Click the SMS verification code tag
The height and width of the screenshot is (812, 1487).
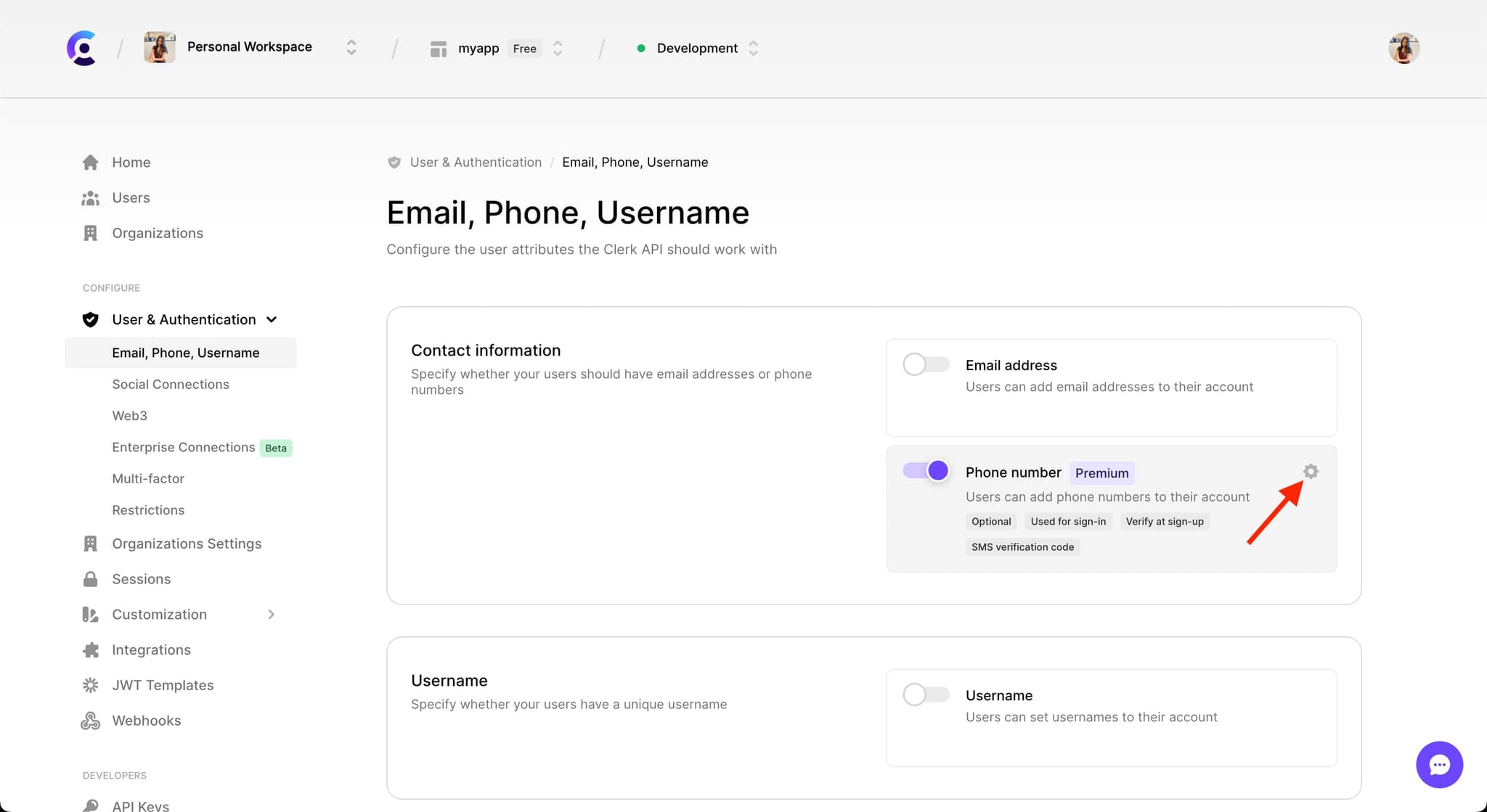click(1022, 547)
